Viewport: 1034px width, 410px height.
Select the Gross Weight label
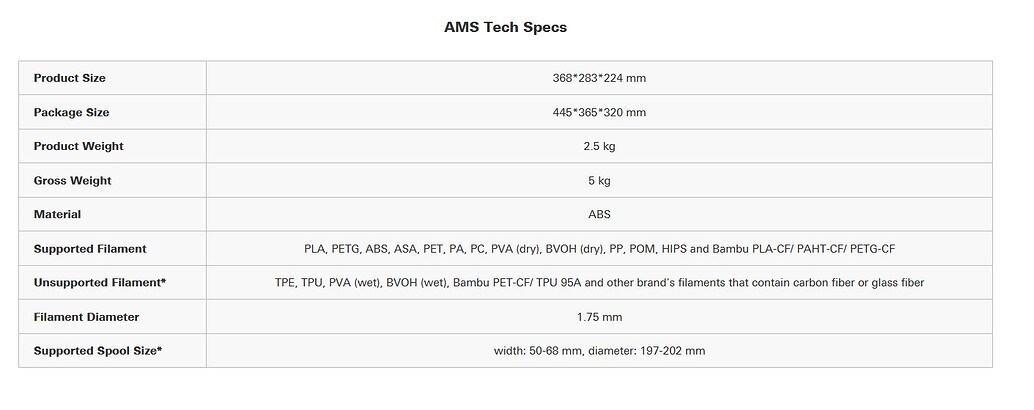point(73,181)
